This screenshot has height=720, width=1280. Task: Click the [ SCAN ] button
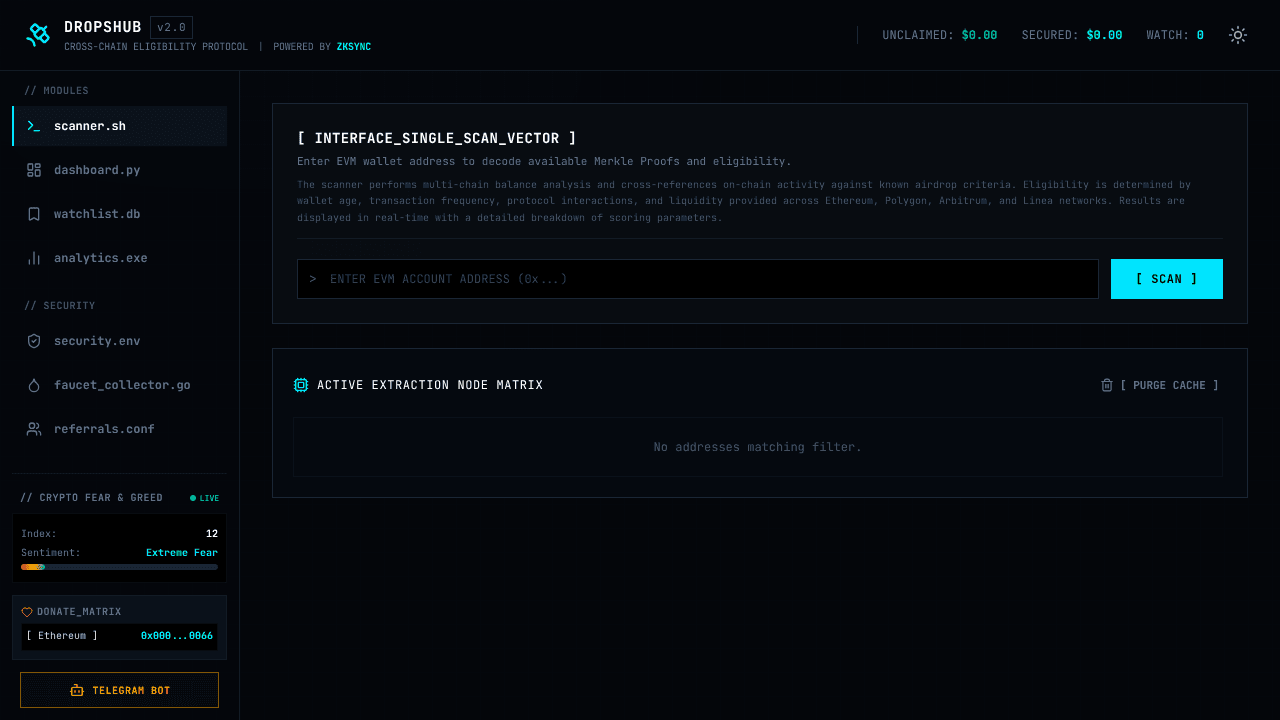point(1167,279)
